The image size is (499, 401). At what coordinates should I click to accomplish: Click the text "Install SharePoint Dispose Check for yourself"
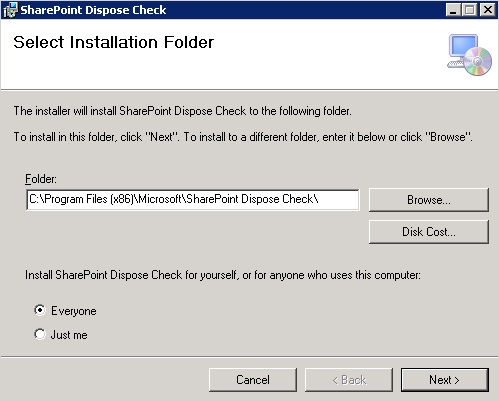pyautogui.click(x=131, y=275)
